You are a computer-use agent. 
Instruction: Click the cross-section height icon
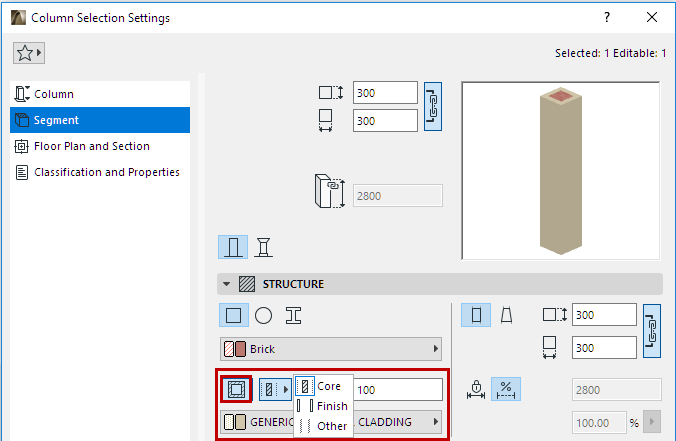click(x=331, y=93)
